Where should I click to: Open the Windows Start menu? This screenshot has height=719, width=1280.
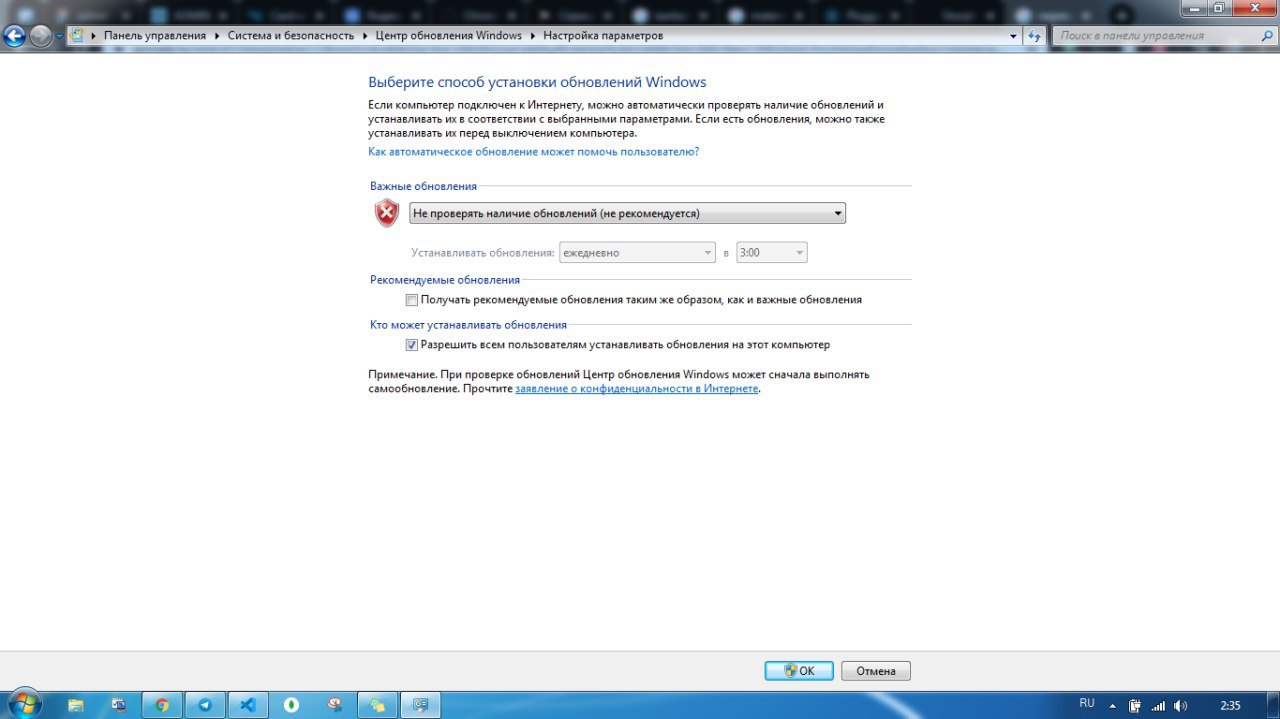[23, 704]
